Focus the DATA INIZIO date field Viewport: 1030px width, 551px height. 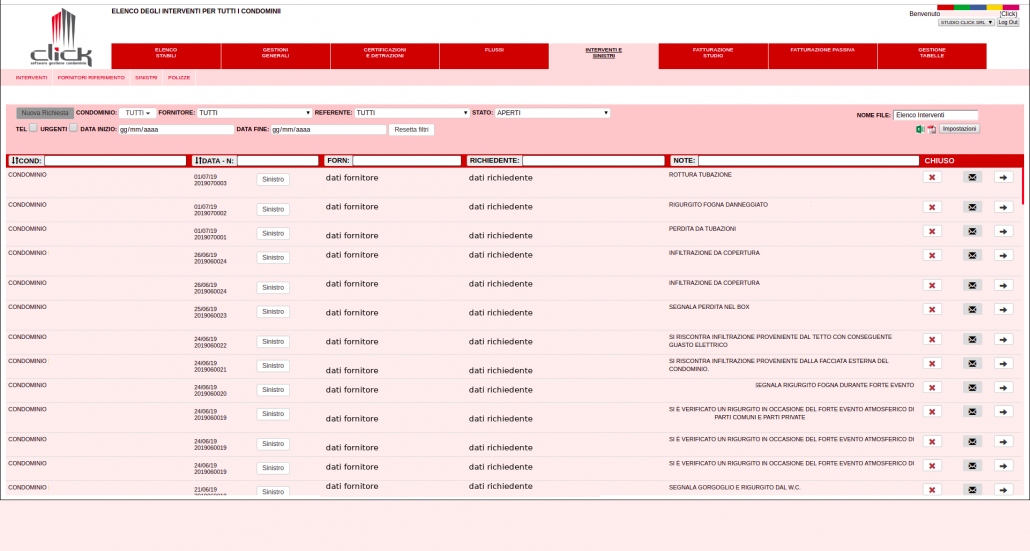pos(176,129)
